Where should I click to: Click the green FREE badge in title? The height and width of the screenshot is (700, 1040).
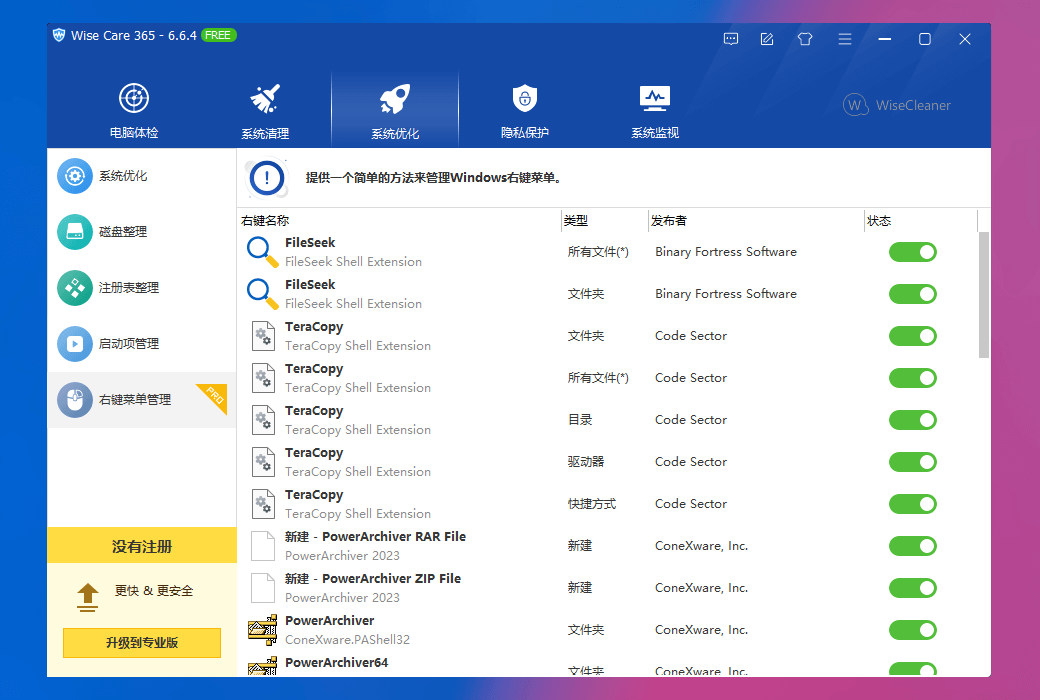point(218,35)
